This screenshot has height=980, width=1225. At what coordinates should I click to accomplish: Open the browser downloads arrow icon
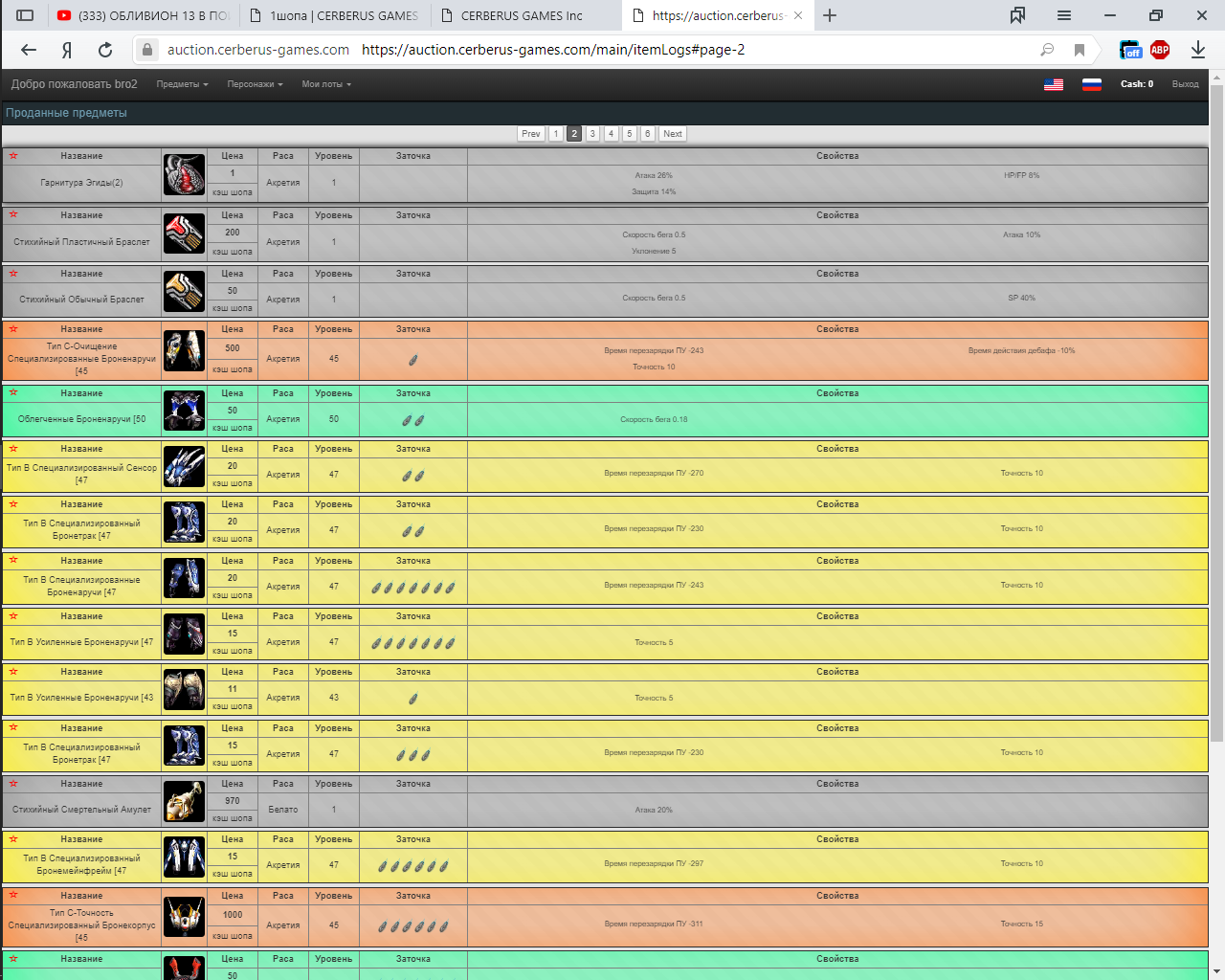(1198, 50)
